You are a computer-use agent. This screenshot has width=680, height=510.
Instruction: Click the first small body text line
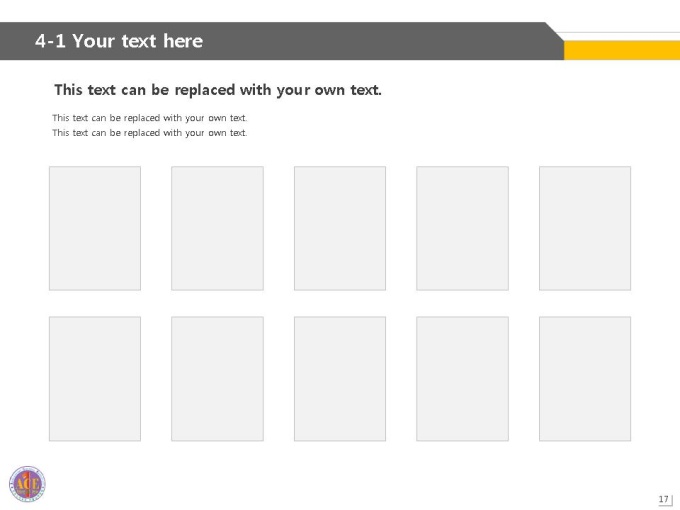150,118
